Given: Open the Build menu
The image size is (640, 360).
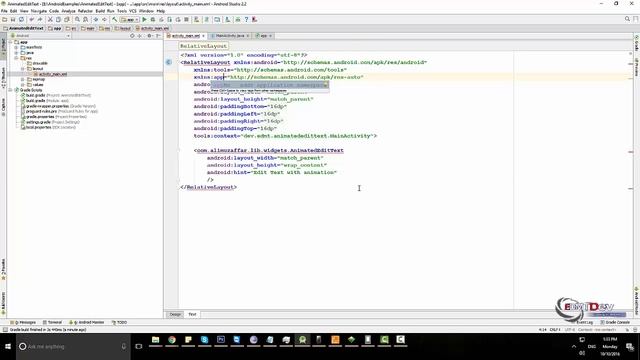Looking at the screenshot, I should click(100, 11).
